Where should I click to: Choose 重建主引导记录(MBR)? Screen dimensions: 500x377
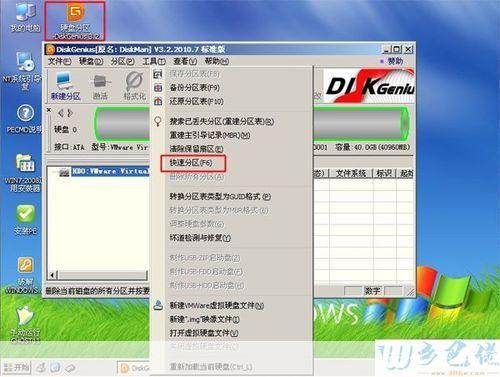[210, 135]
